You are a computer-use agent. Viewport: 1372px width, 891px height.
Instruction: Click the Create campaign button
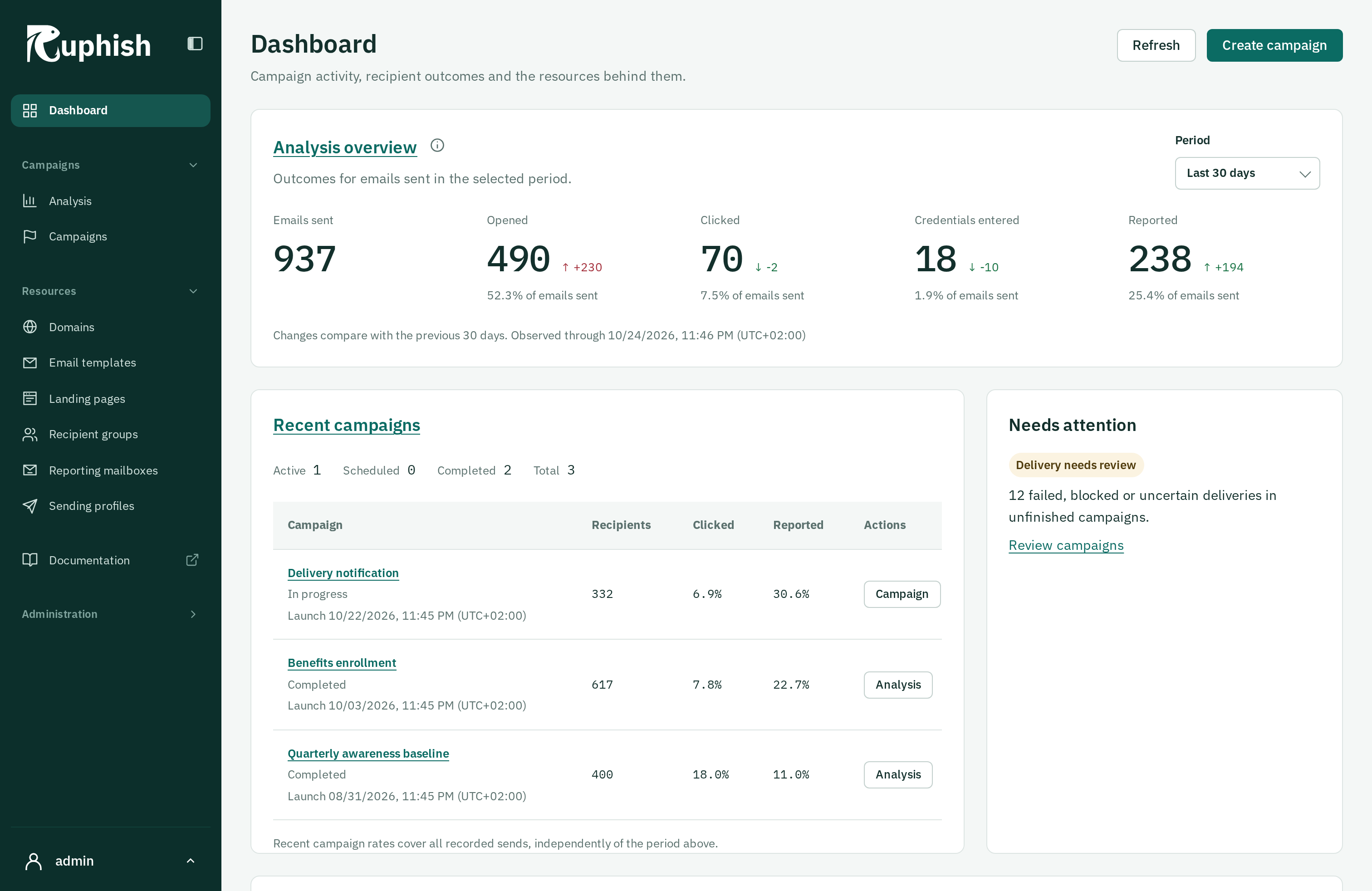click(1274, 45)
